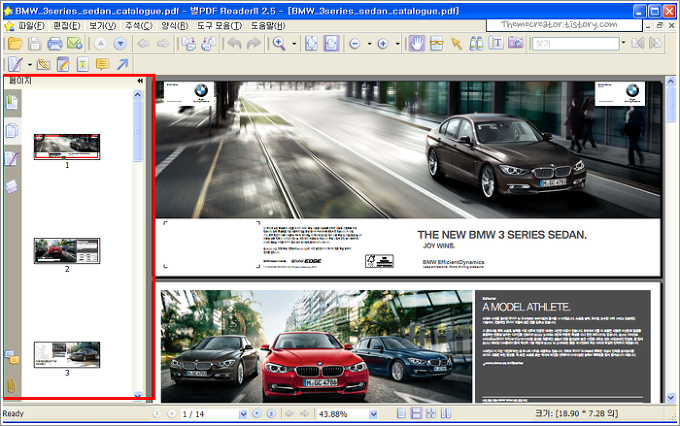The image size is (680, 426).
Task: Zoom out with the minus circle icon
Action: pos(355,43)
